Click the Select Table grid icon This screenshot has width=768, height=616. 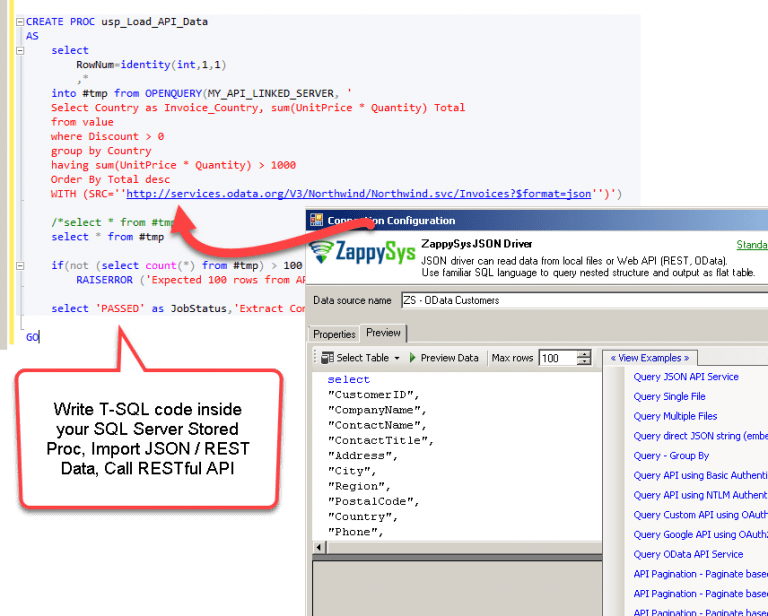click(327, 357)
